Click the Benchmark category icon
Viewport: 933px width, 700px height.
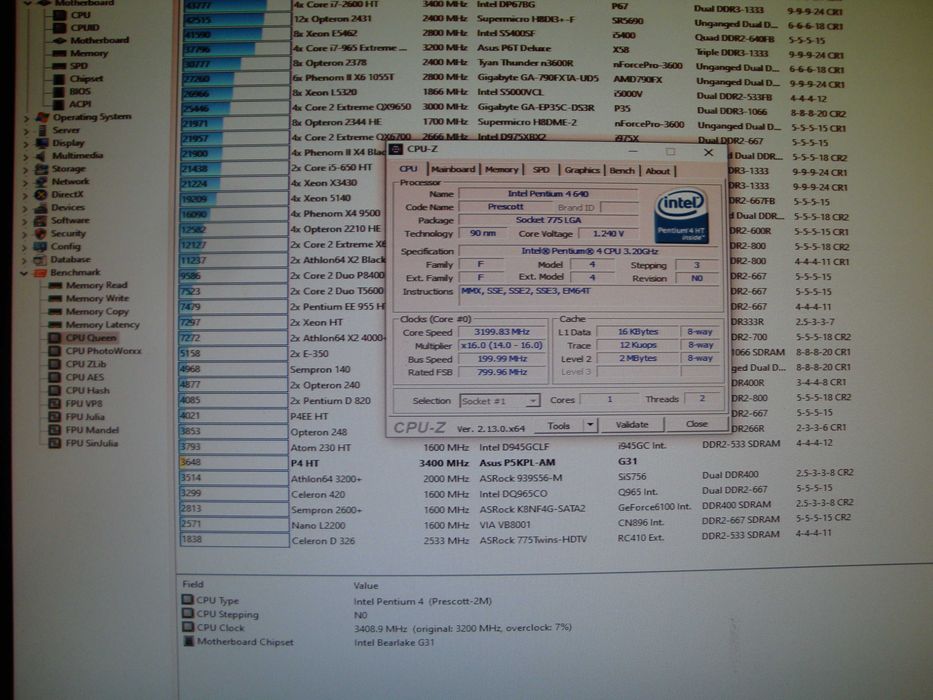pyautogui.click(x=40, y=273)
